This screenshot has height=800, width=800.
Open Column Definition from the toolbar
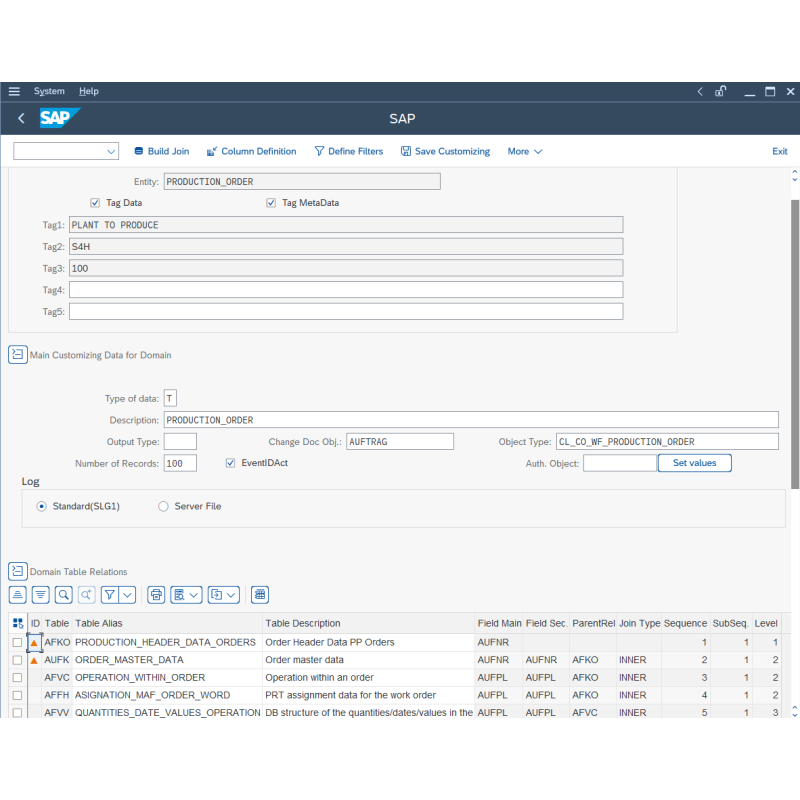(x=252, y=151)
